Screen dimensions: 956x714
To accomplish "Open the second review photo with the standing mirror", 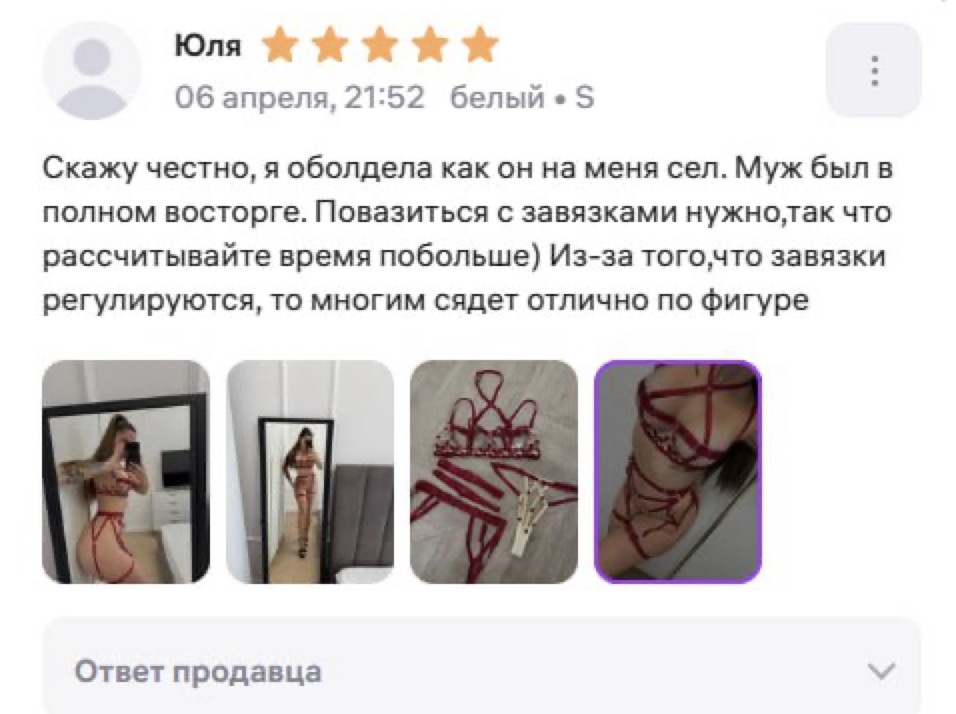I will click(310, 471).
